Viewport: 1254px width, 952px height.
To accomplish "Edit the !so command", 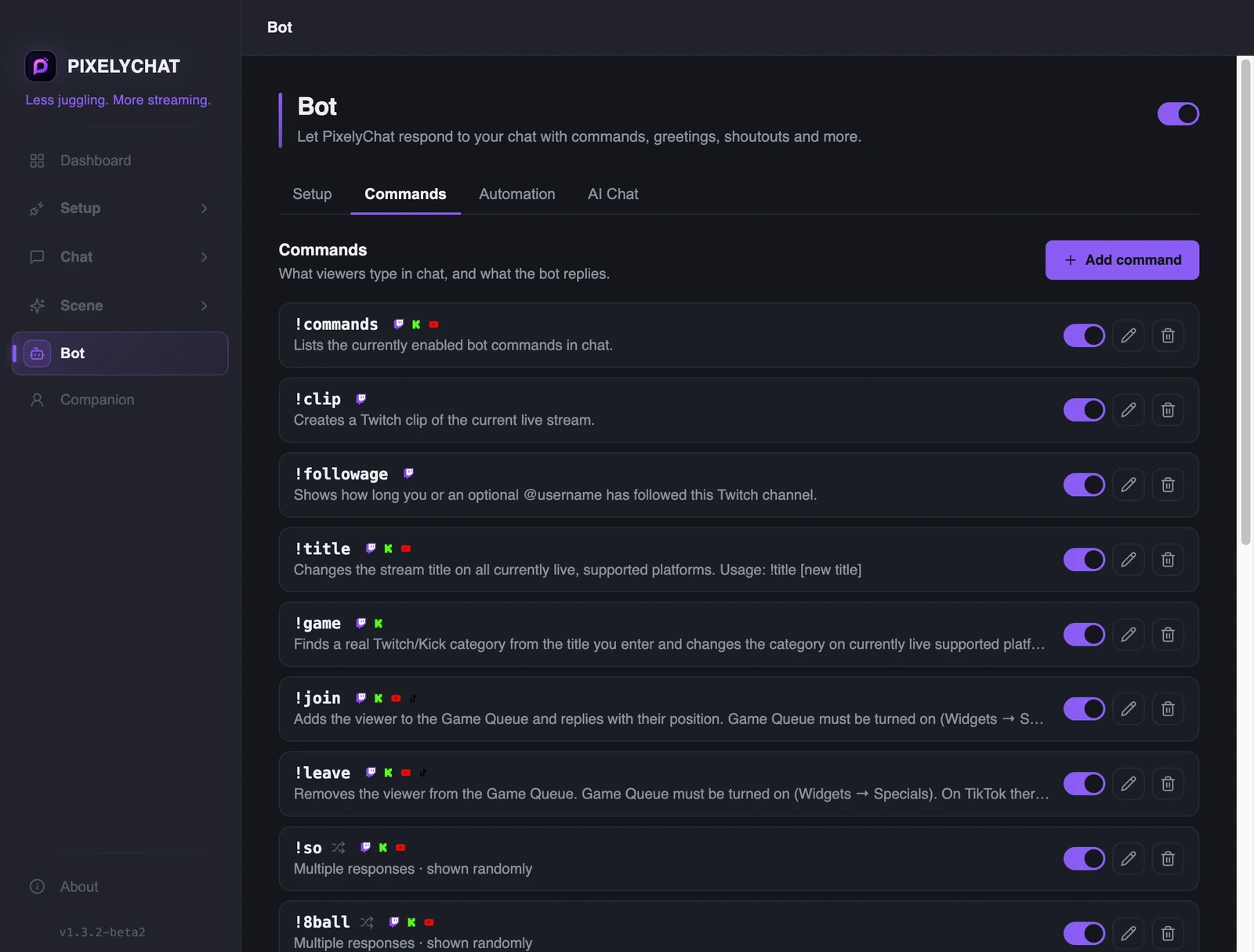I will coord(1129,859).
